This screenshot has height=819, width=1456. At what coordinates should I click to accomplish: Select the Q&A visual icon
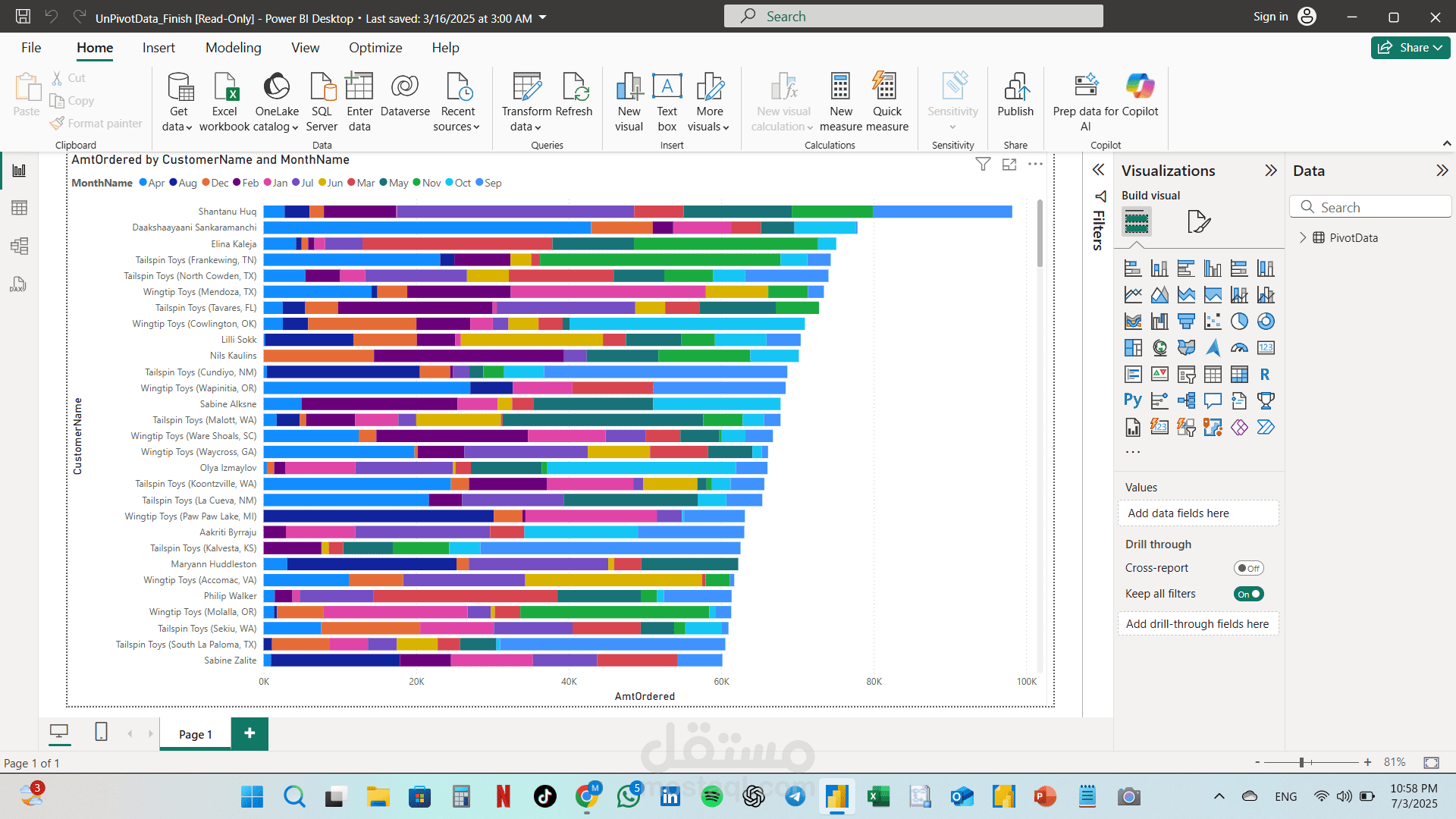coord(1213,400)
